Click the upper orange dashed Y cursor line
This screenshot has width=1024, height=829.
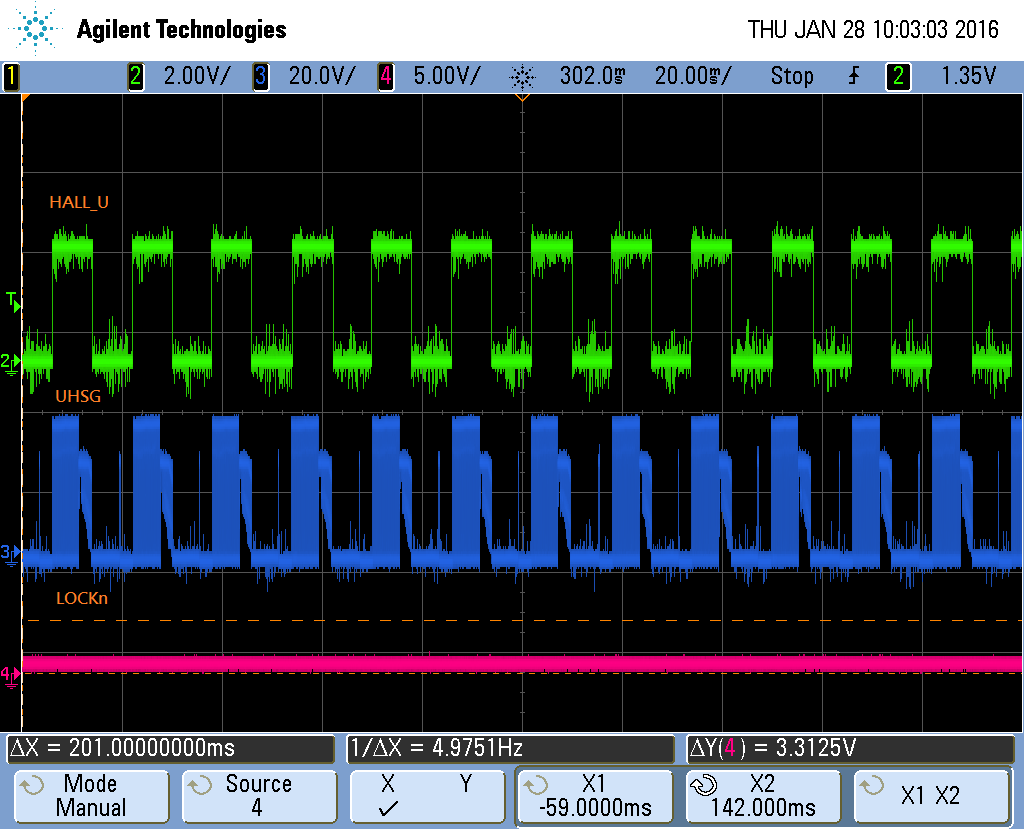pos(522,620)
